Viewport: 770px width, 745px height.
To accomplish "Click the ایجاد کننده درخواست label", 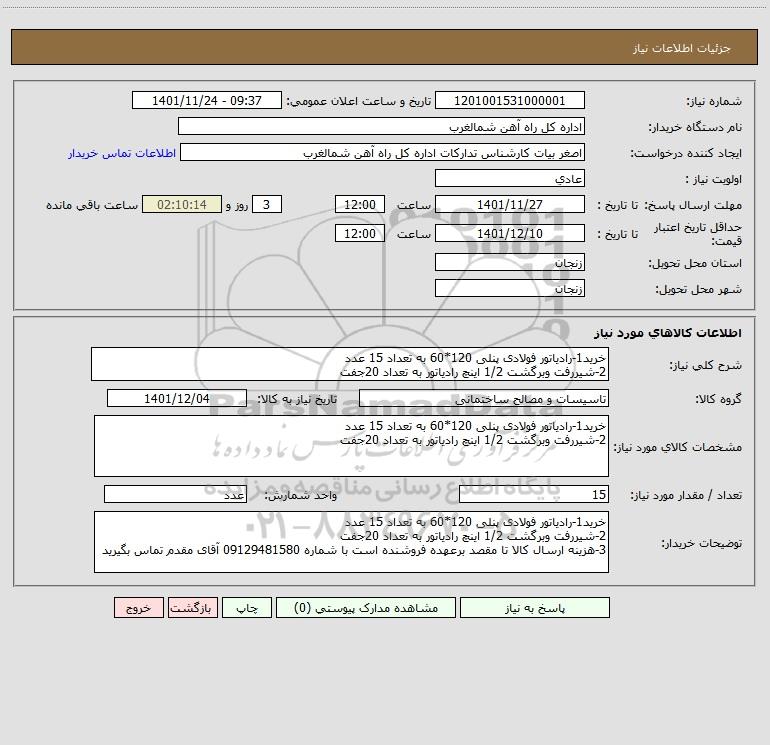I will point(686,154).
